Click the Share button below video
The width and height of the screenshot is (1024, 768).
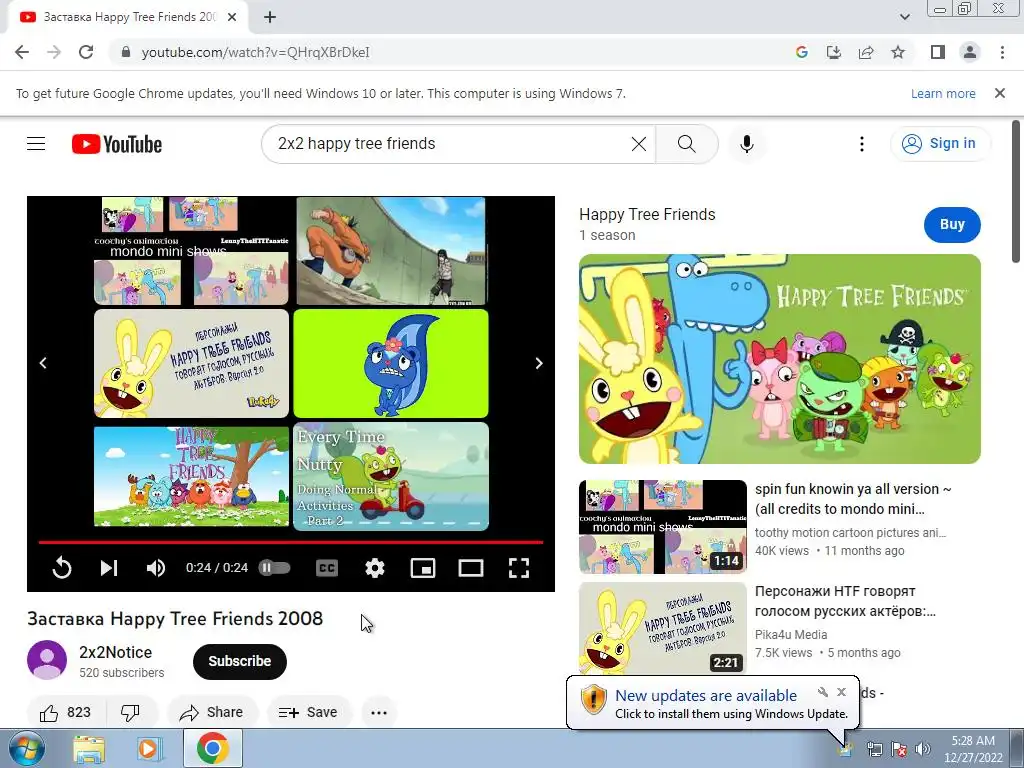click(212, 712)
